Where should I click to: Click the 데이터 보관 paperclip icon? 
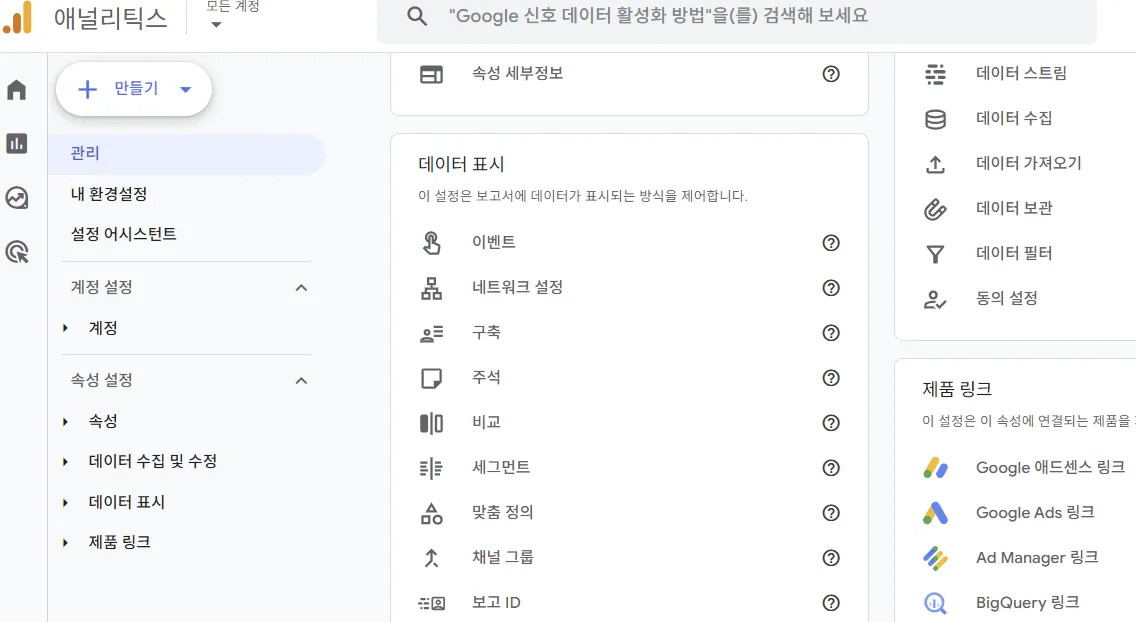pos(935,209)
